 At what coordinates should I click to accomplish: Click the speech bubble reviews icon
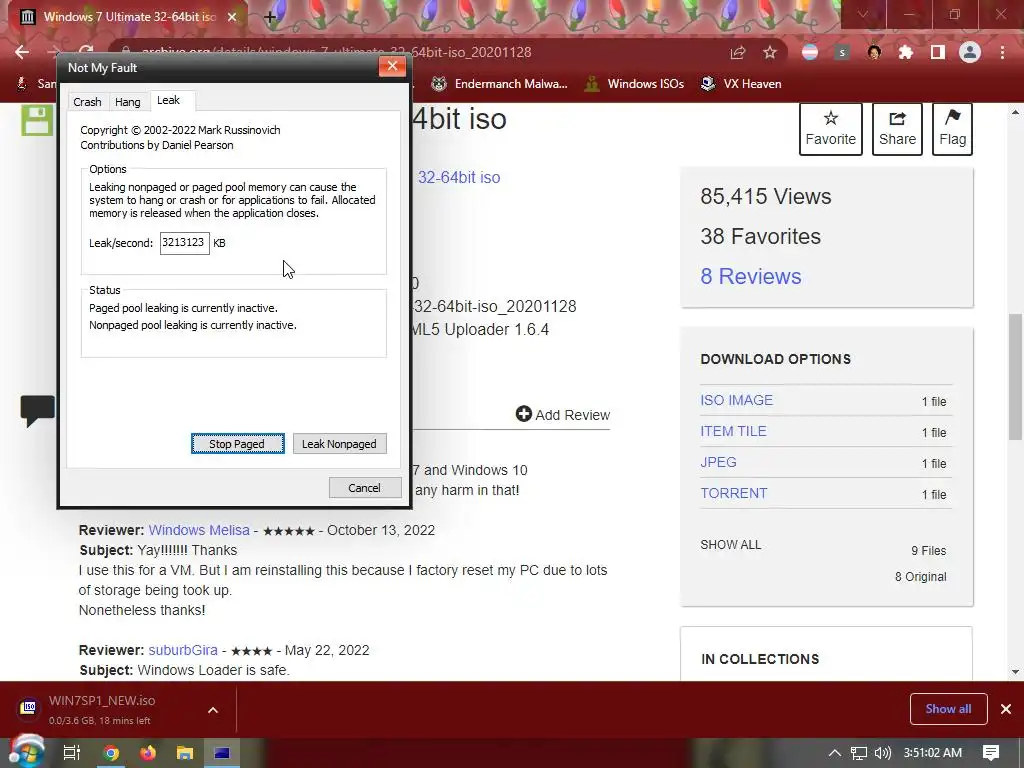pyautogui.click(x=37, y=411)
